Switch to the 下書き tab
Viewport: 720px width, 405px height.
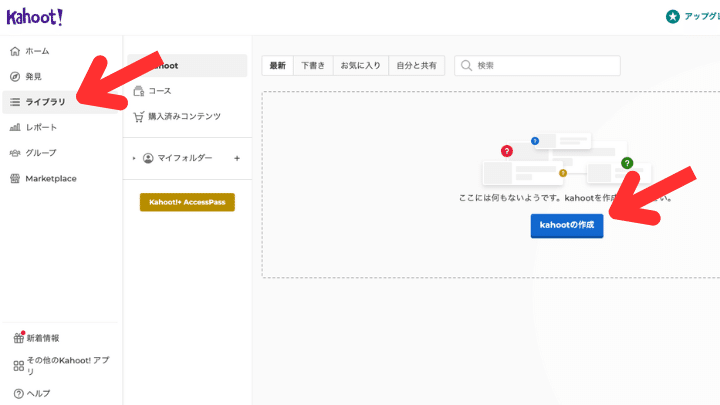(x=313, y=66)
